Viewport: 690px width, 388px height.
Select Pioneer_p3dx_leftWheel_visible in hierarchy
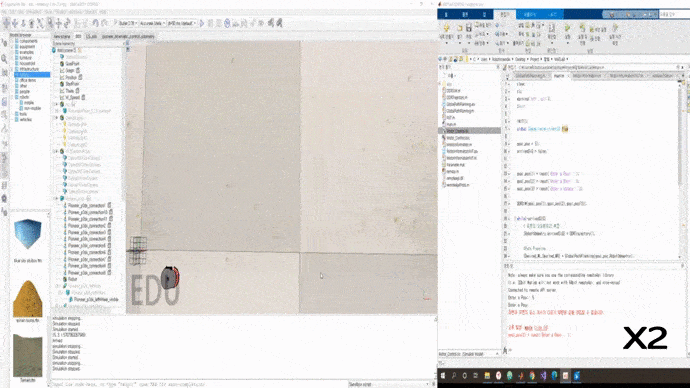point(96,300)
